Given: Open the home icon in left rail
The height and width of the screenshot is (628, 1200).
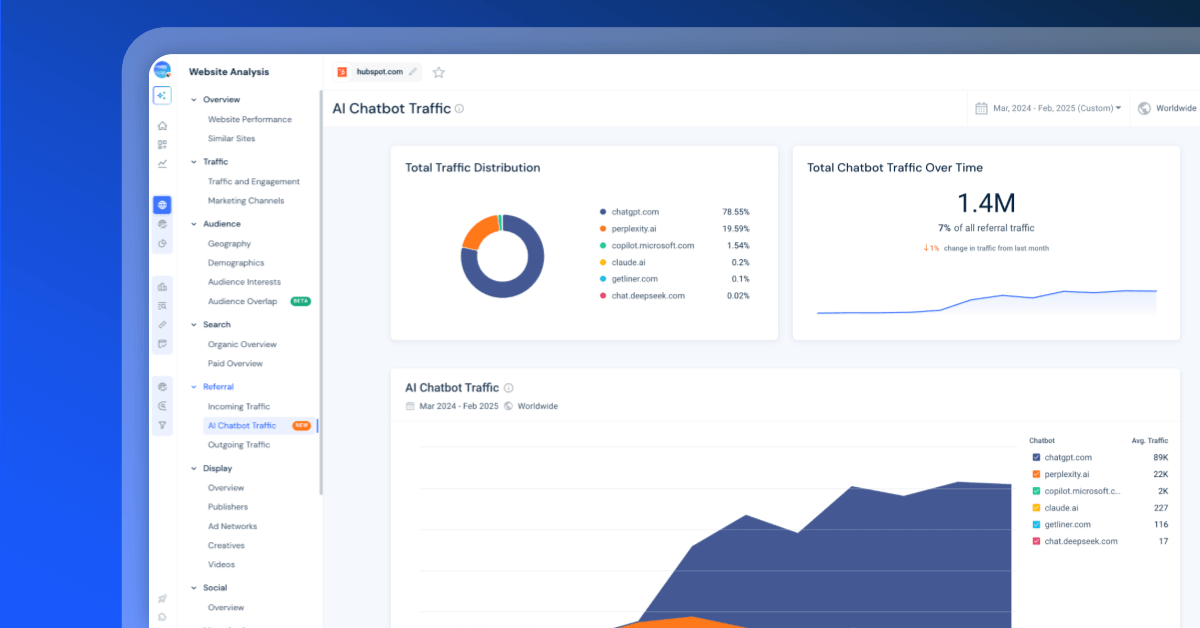Looking at the screenshot, I should (x=162, y=126).
